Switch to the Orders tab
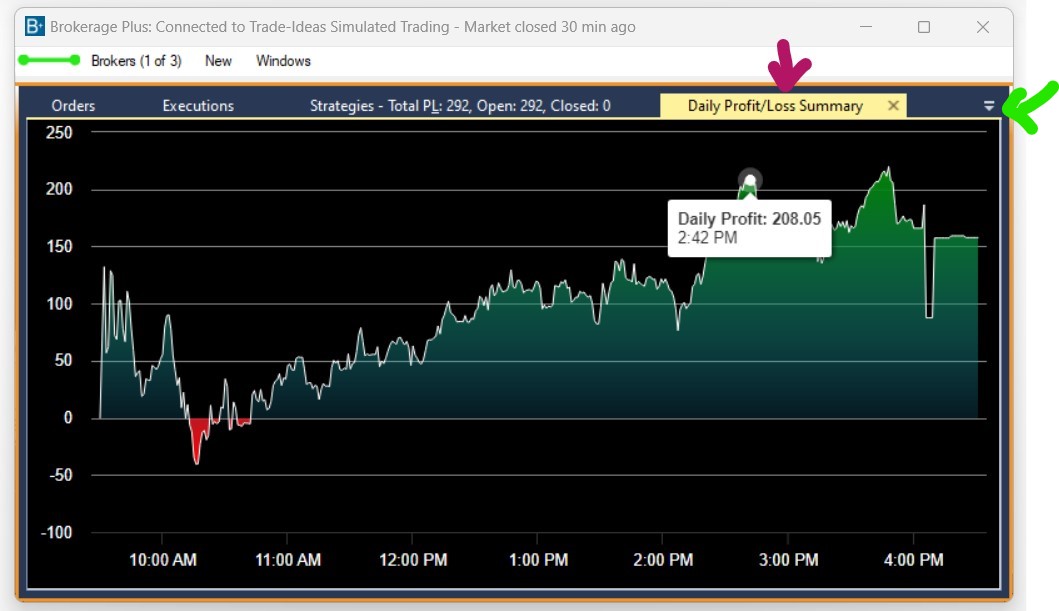Image resolution: width=1059 pixels, height=611 pixels. (73, 106)
